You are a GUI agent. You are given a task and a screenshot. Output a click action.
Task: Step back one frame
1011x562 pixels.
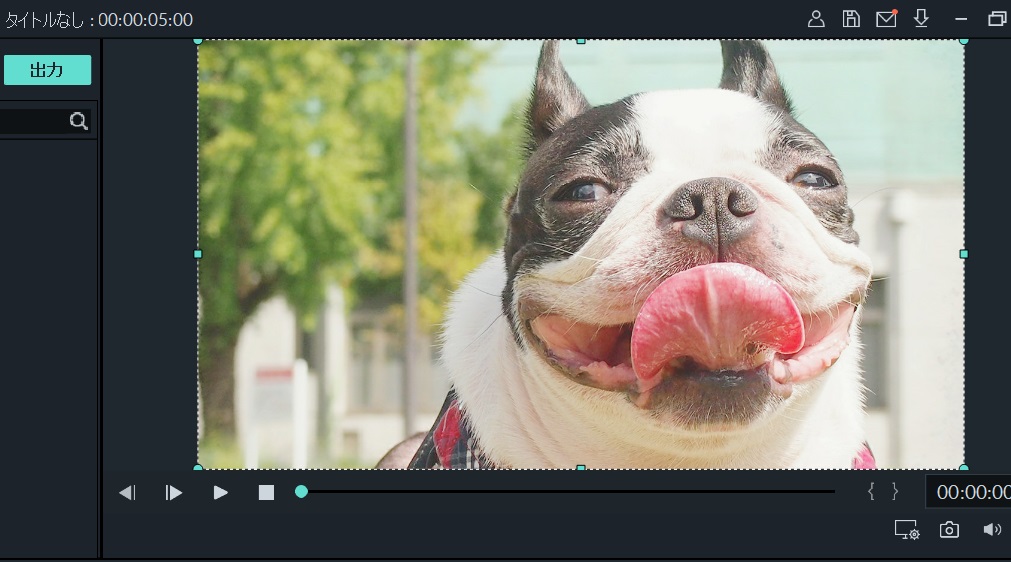pyautogui.click(x=127, y=493)
